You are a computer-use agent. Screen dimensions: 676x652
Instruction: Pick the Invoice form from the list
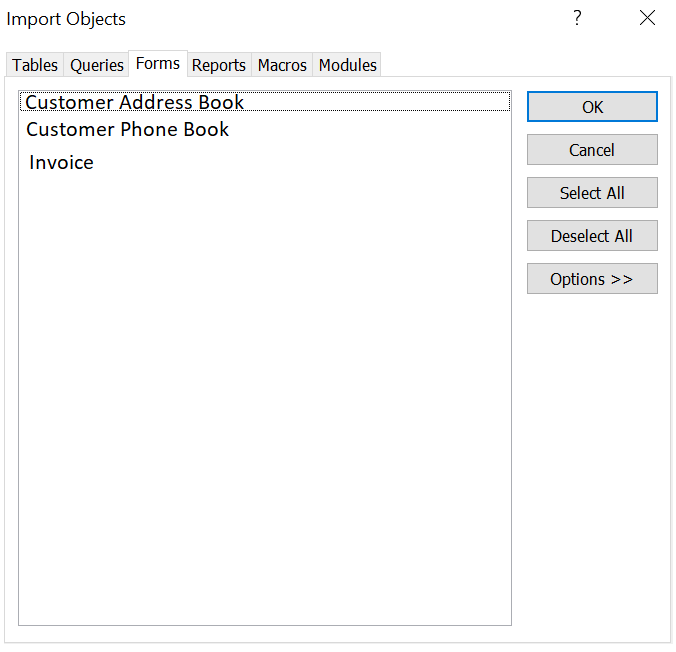61,163
